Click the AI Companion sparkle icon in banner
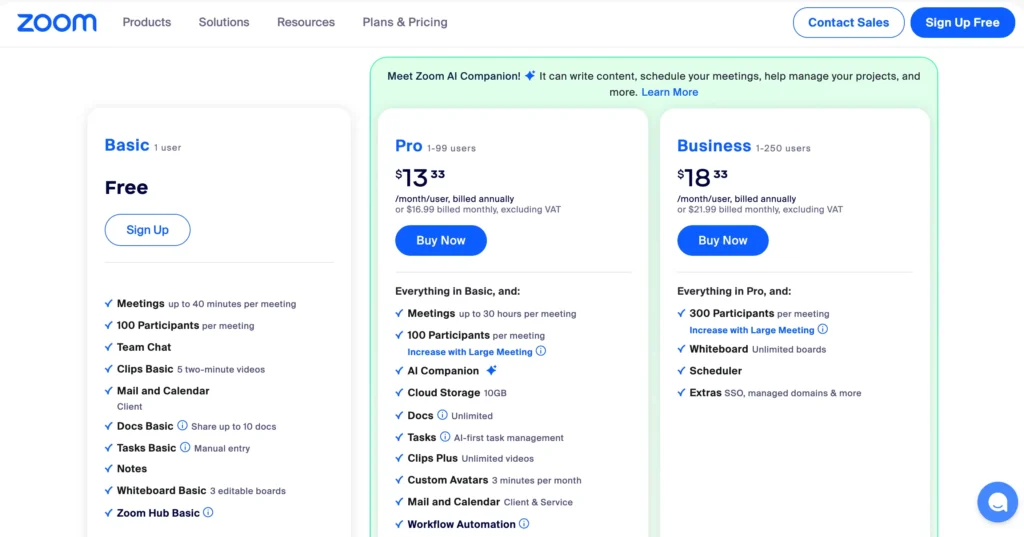Image resolution: width=1024 pixels, height=537 pixels. point(530,76)
